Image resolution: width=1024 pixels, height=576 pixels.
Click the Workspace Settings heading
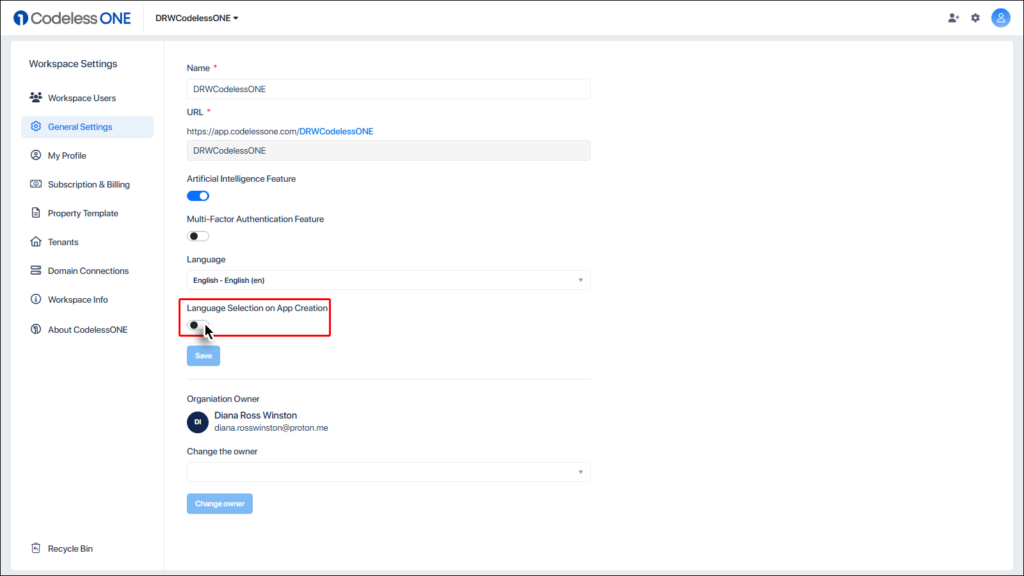[73, 64]
